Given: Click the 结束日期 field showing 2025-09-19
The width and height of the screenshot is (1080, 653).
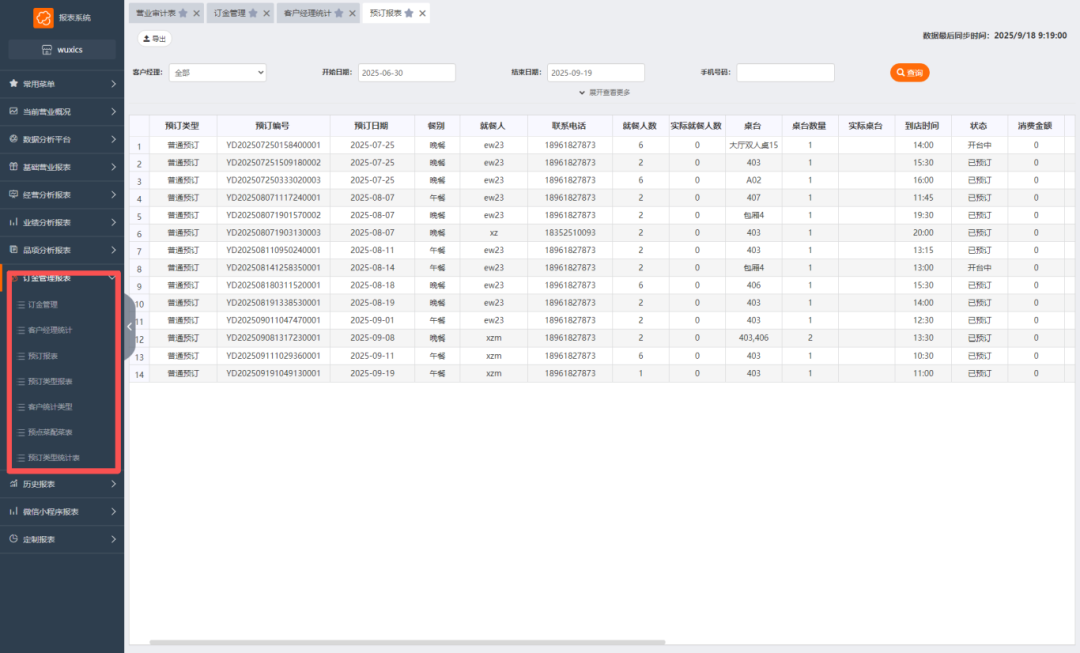Looking at the screenshot, I should pyautogui.click(x=596, y=72).
